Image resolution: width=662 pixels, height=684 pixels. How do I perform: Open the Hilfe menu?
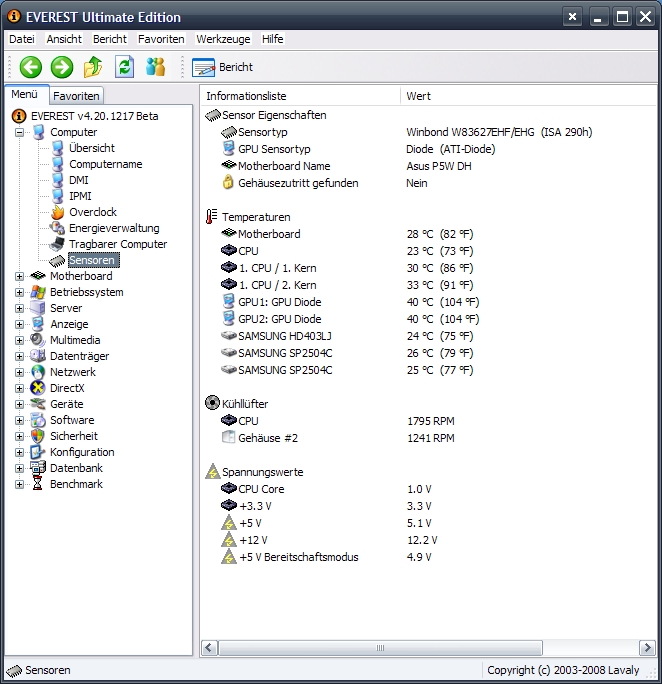[273, 39]
